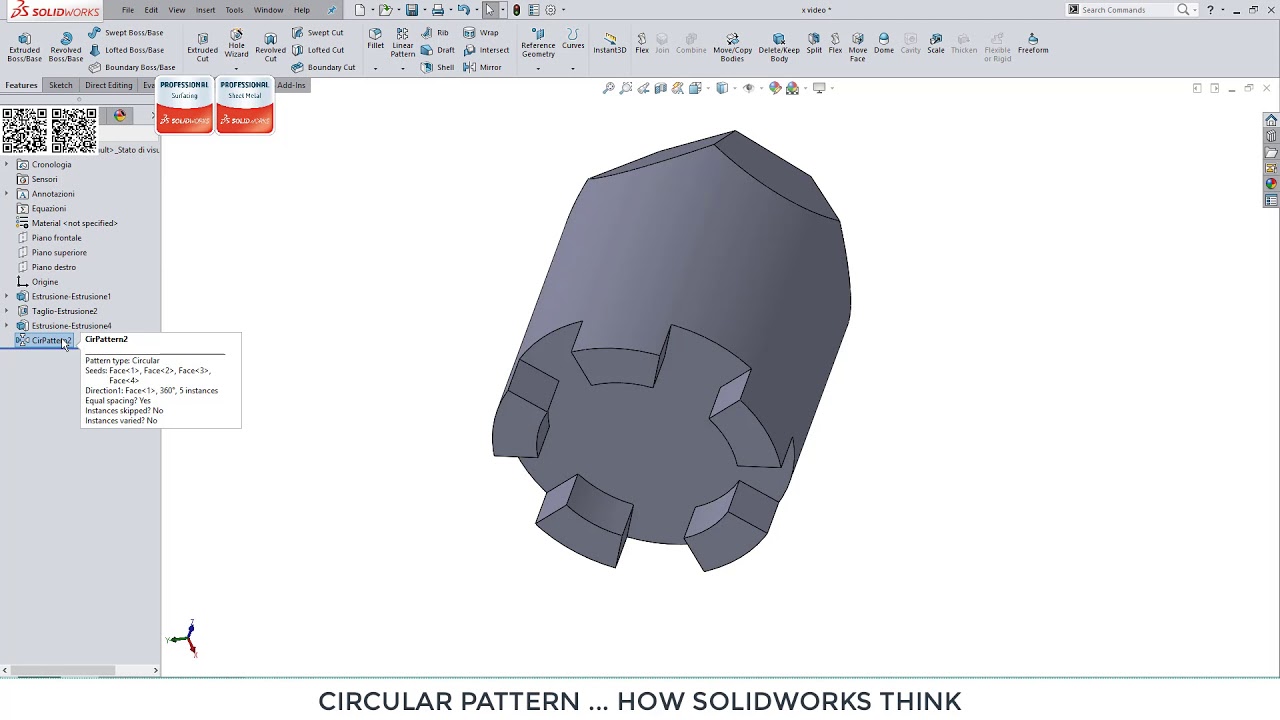Choose Swept Boss/Base
1280x720 pixels.
coord(126,33)
